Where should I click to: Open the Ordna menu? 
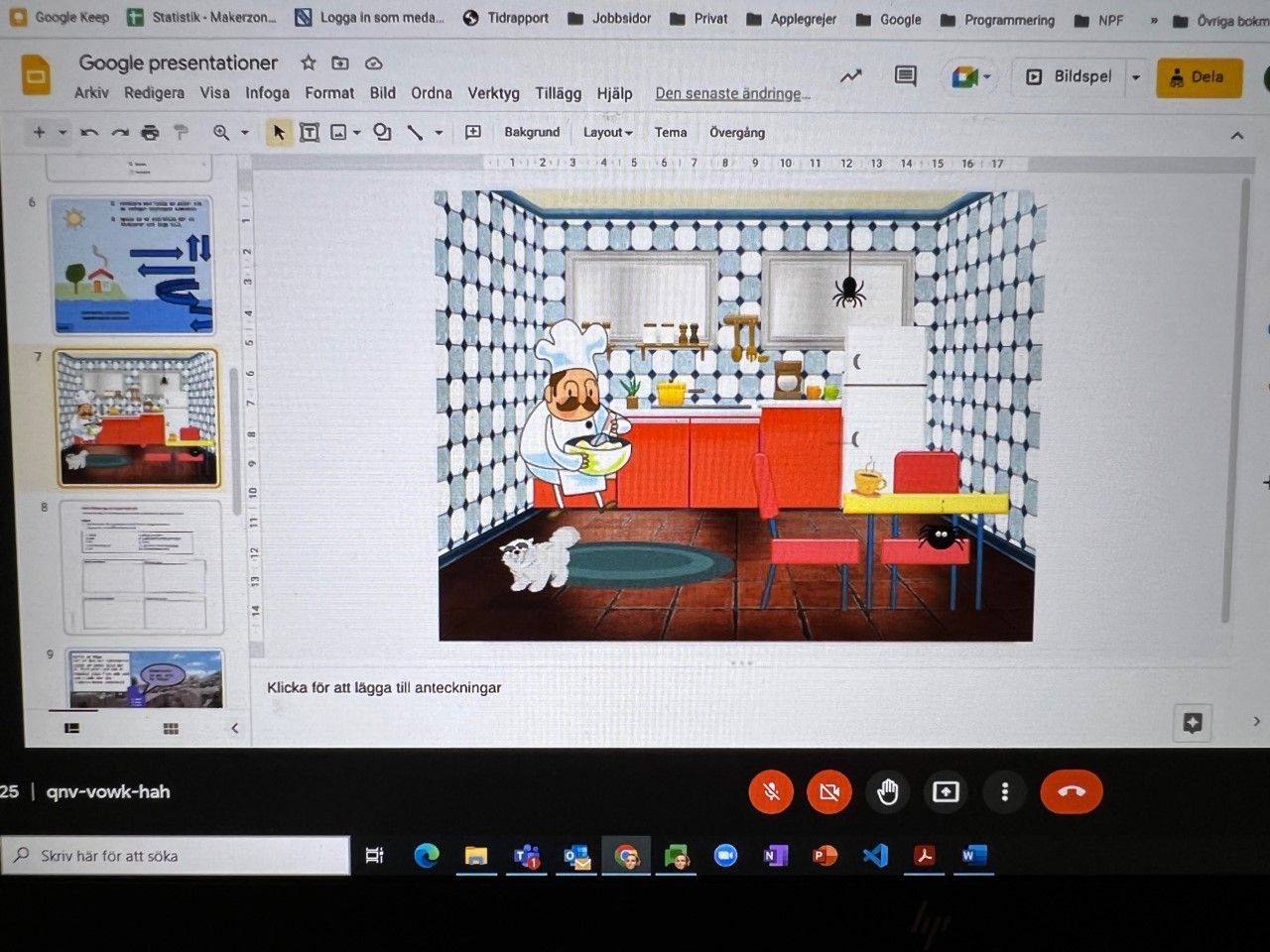pyautogui.click(x=432, y=93)
